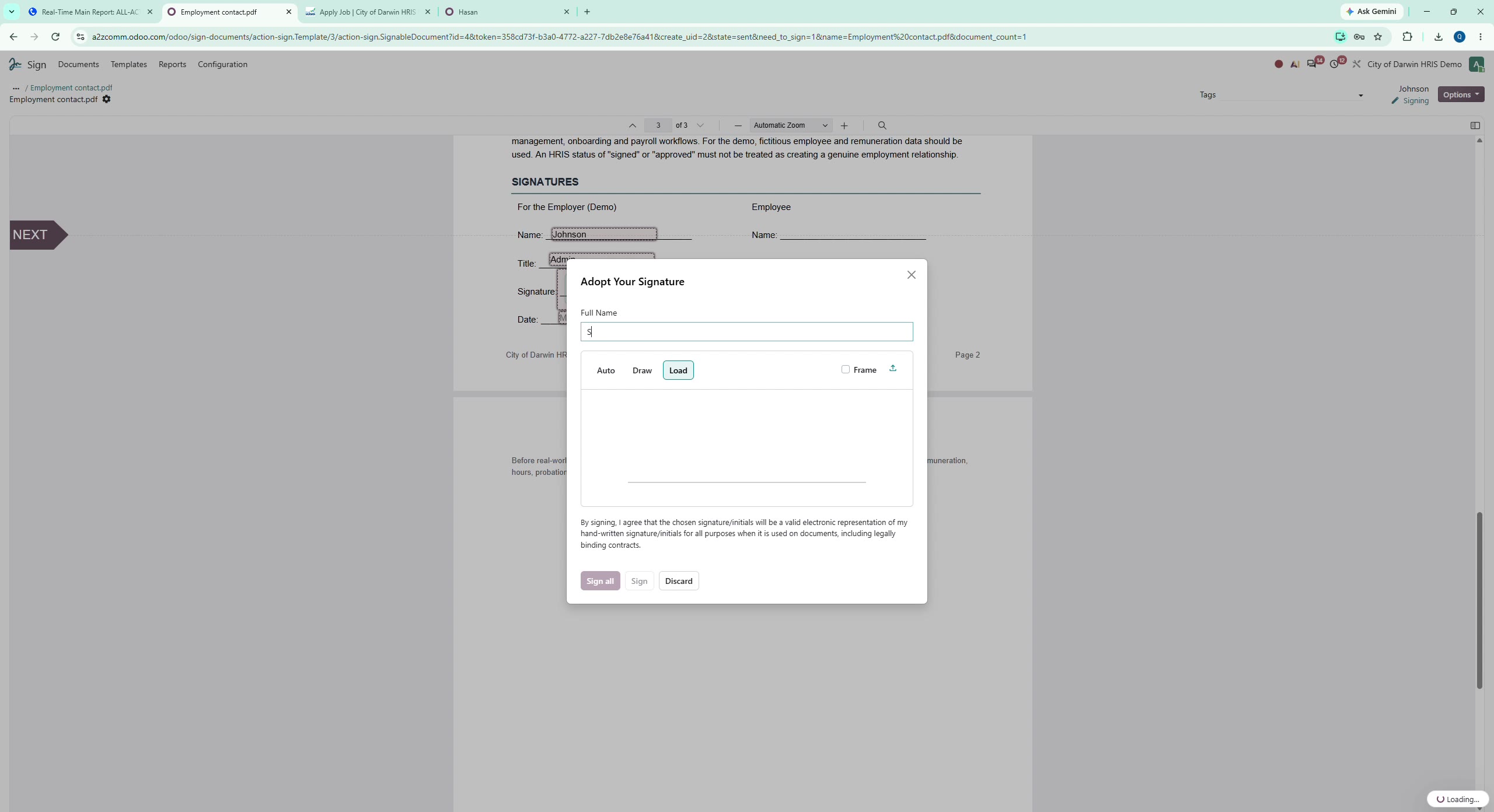Open the Templates menu

click(128, 64)
